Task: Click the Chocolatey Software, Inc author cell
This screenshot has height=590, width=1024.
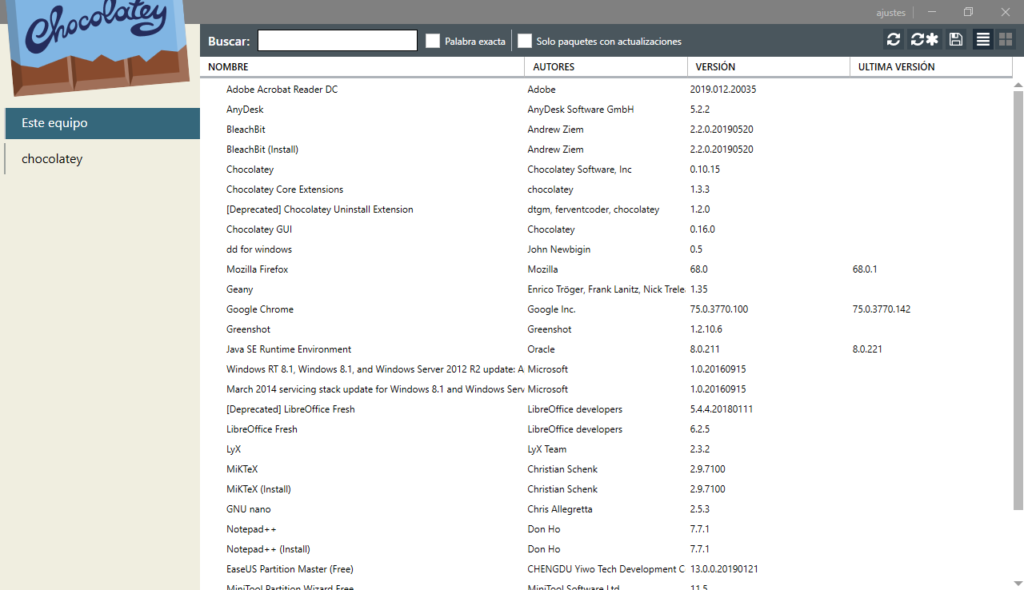Action: coord(579,169)
